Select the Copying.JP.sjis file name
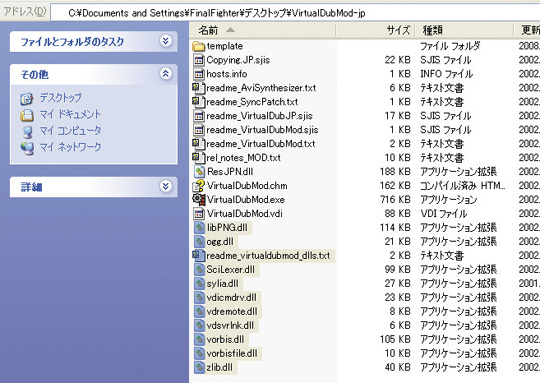 coord(238,60)
